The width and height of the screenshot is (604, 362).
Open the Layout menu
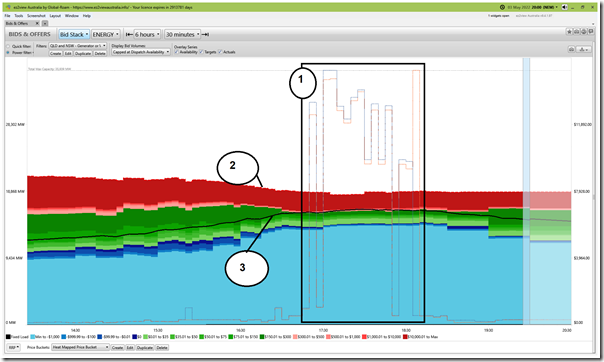(55, 16)
